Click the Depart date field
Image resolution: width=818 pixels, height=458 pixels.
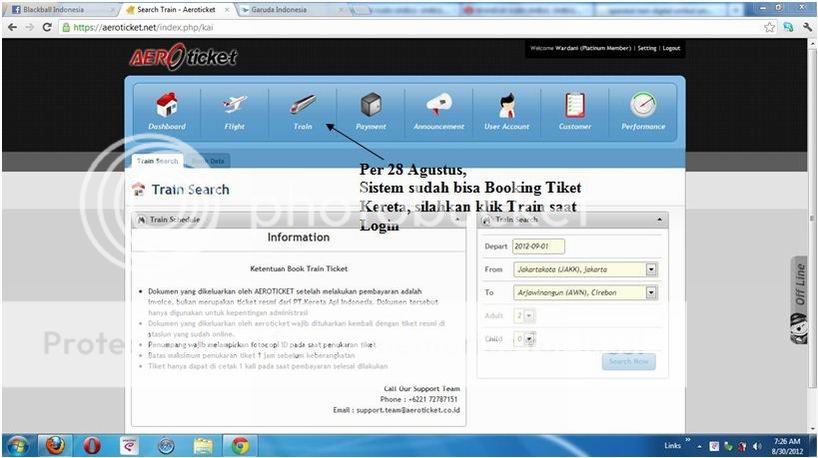coord(538,246)
